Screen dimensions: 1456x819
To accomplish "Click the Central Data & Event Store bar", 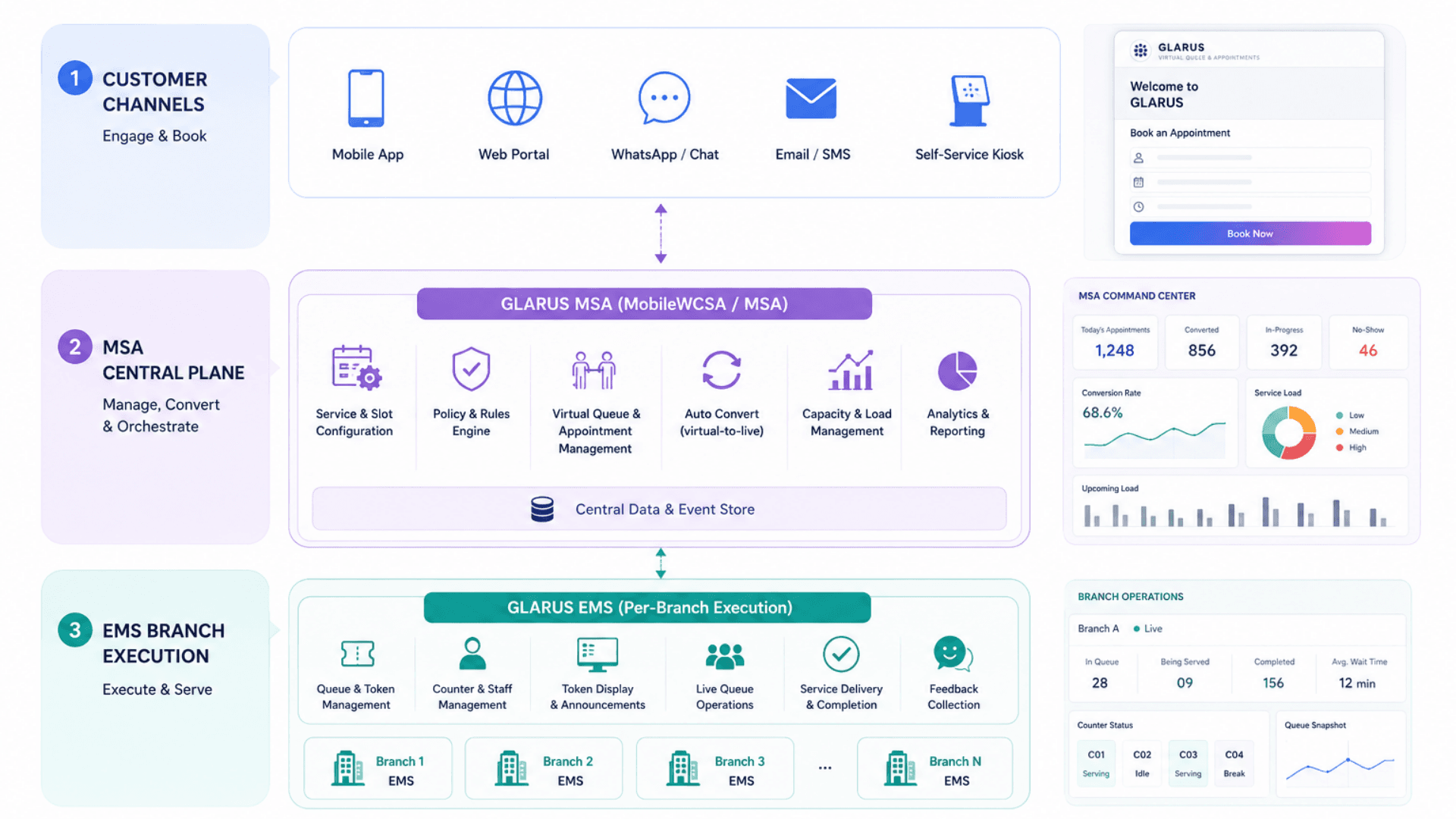I will tap(659, 509).
